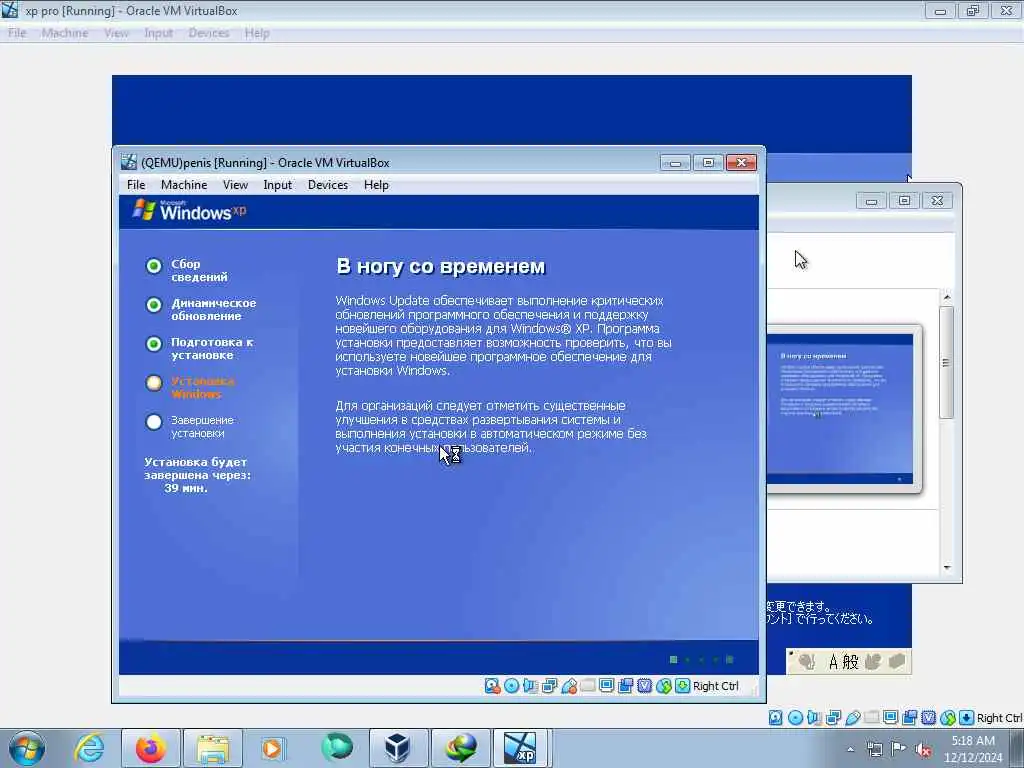Minimize the background guest dialog window

tap(871, 200)
